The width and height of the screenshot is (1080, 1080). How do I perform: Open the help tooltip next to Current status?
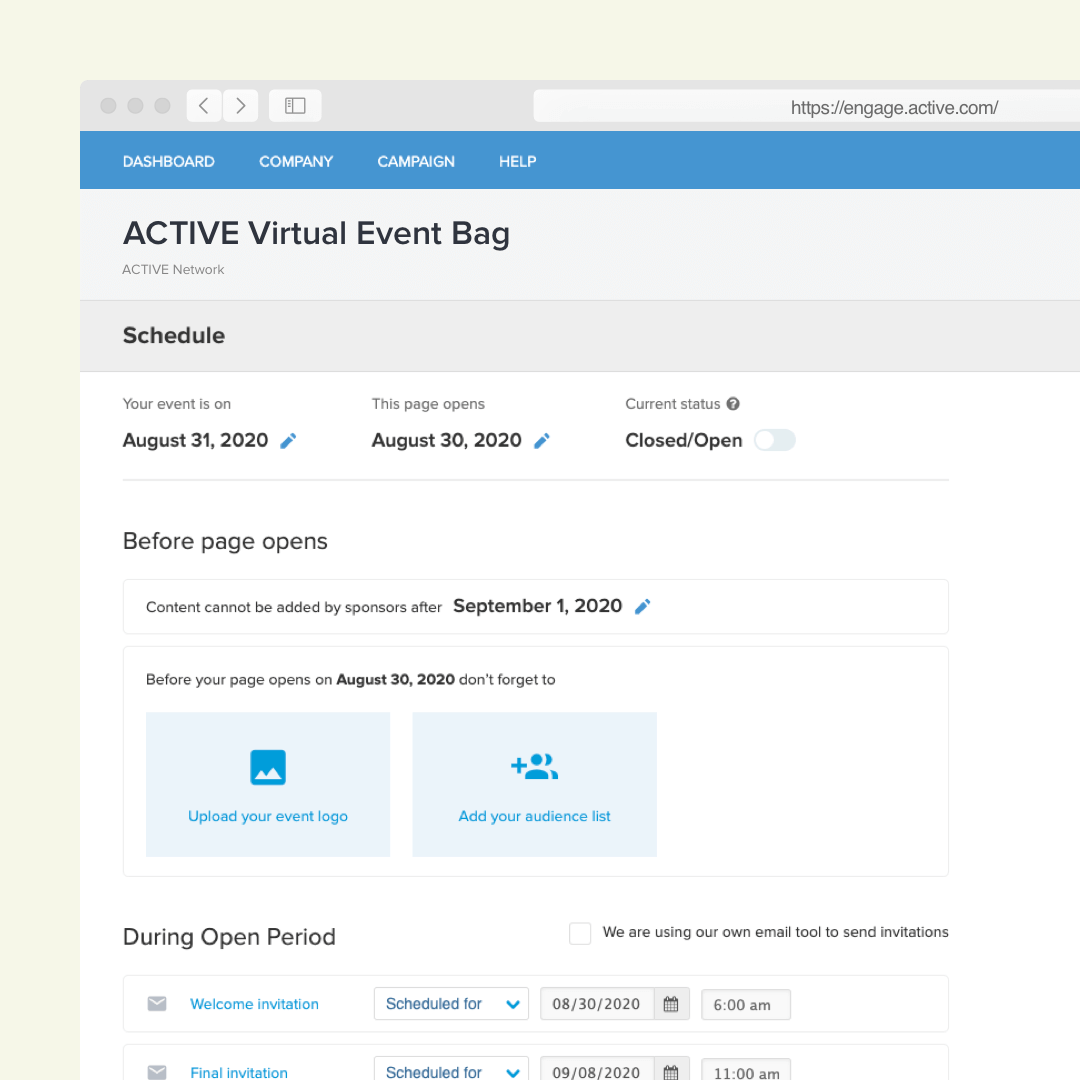pos(733,404)
